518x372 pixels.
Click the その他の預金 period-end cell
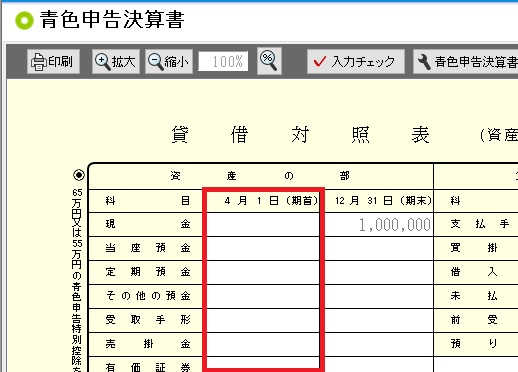click(x=379, y=297)
